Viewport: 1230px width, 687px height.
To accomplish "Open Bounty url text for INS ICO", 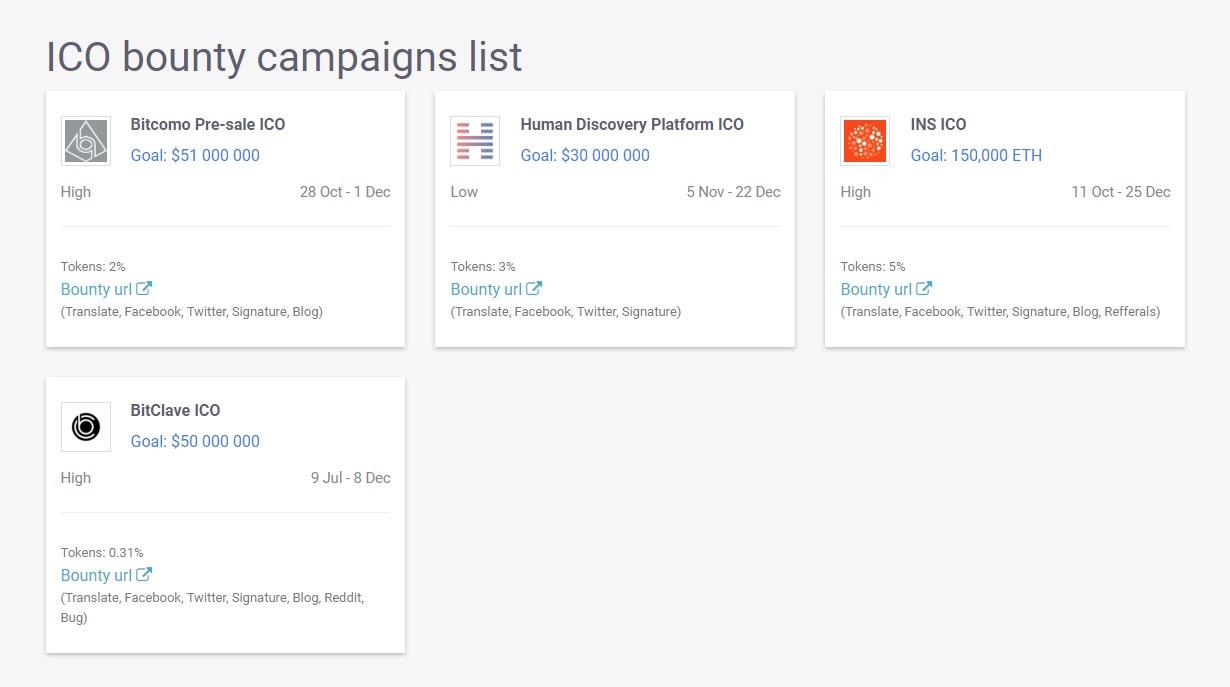I will 876,290.
